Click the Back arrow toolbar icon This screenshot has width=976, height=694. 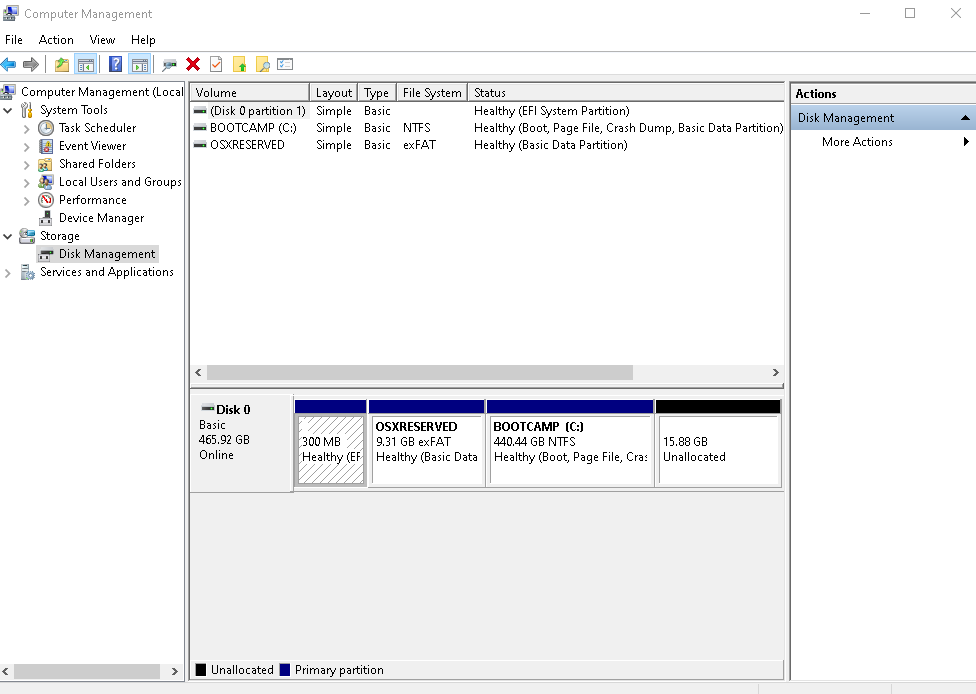pos(9,64)
